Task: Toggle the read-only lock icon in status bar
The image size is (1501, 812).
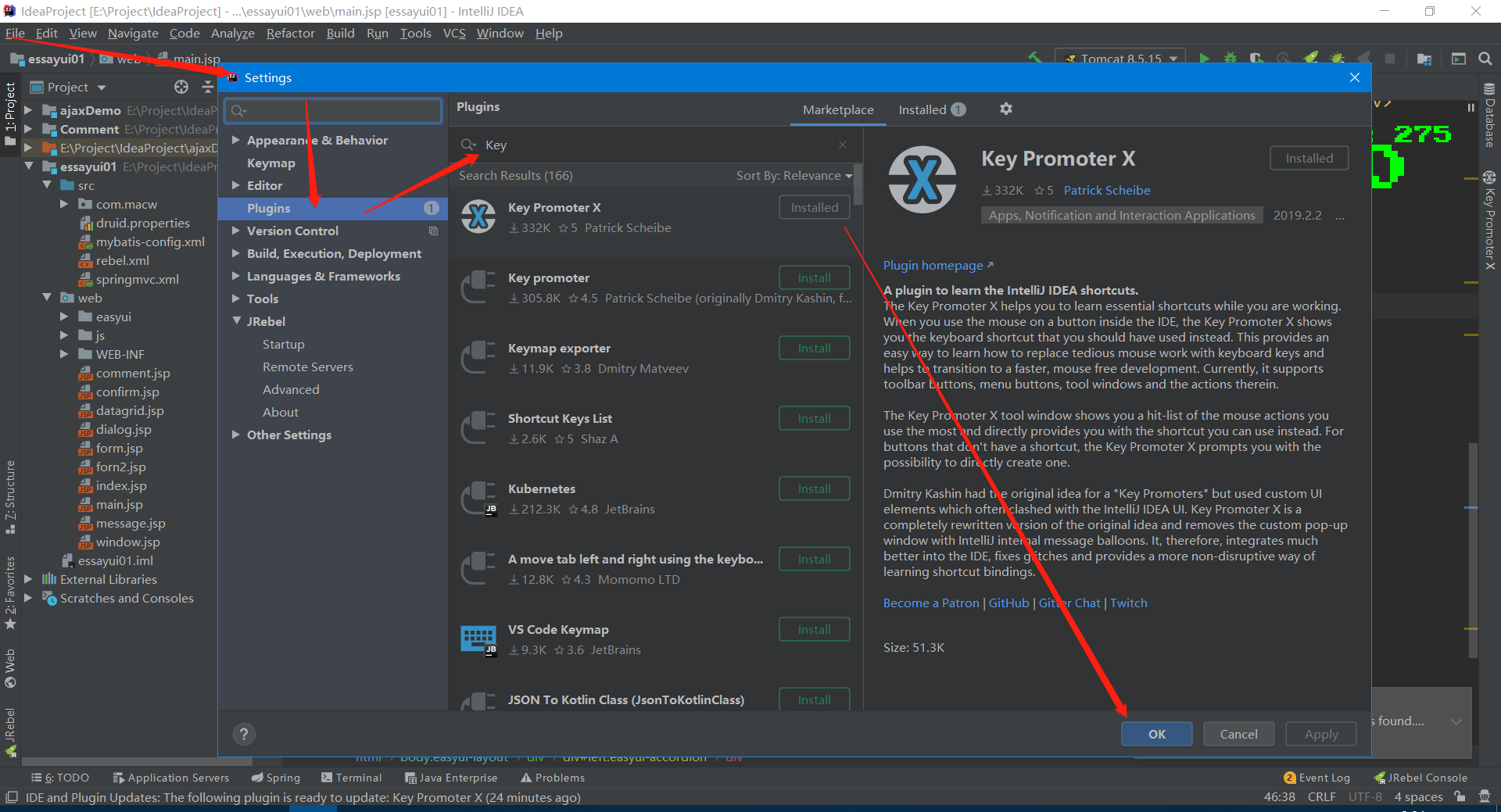Action: [1460, 797]
